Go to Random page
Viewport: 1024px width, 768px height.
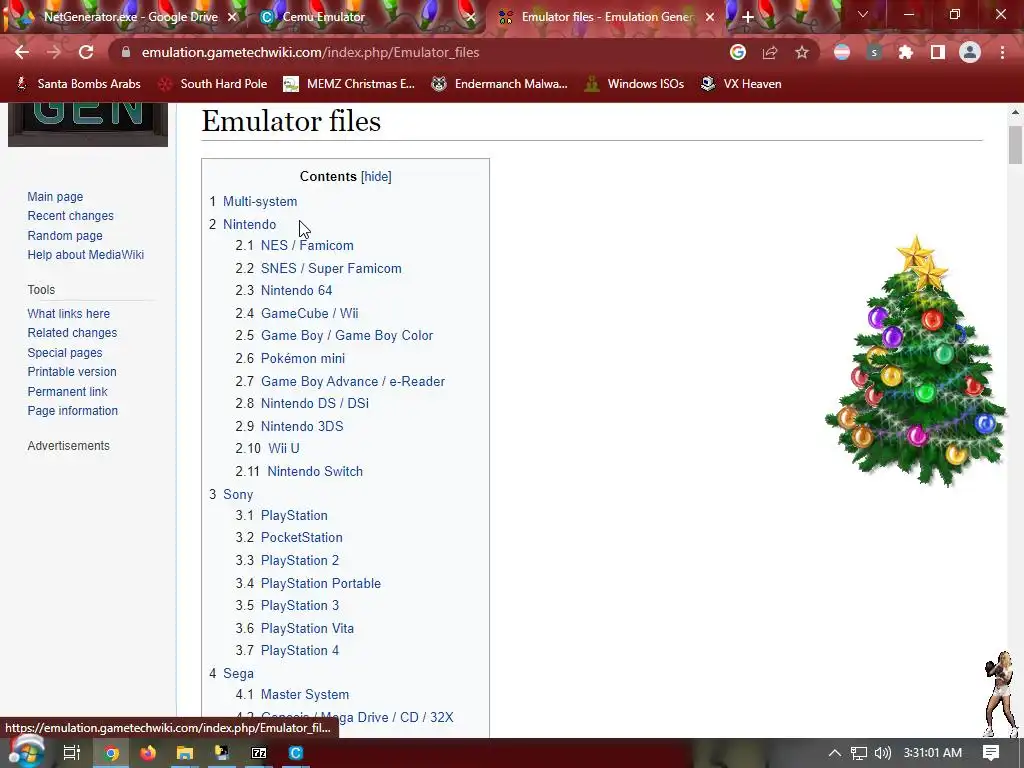click(x=65, y=235)
